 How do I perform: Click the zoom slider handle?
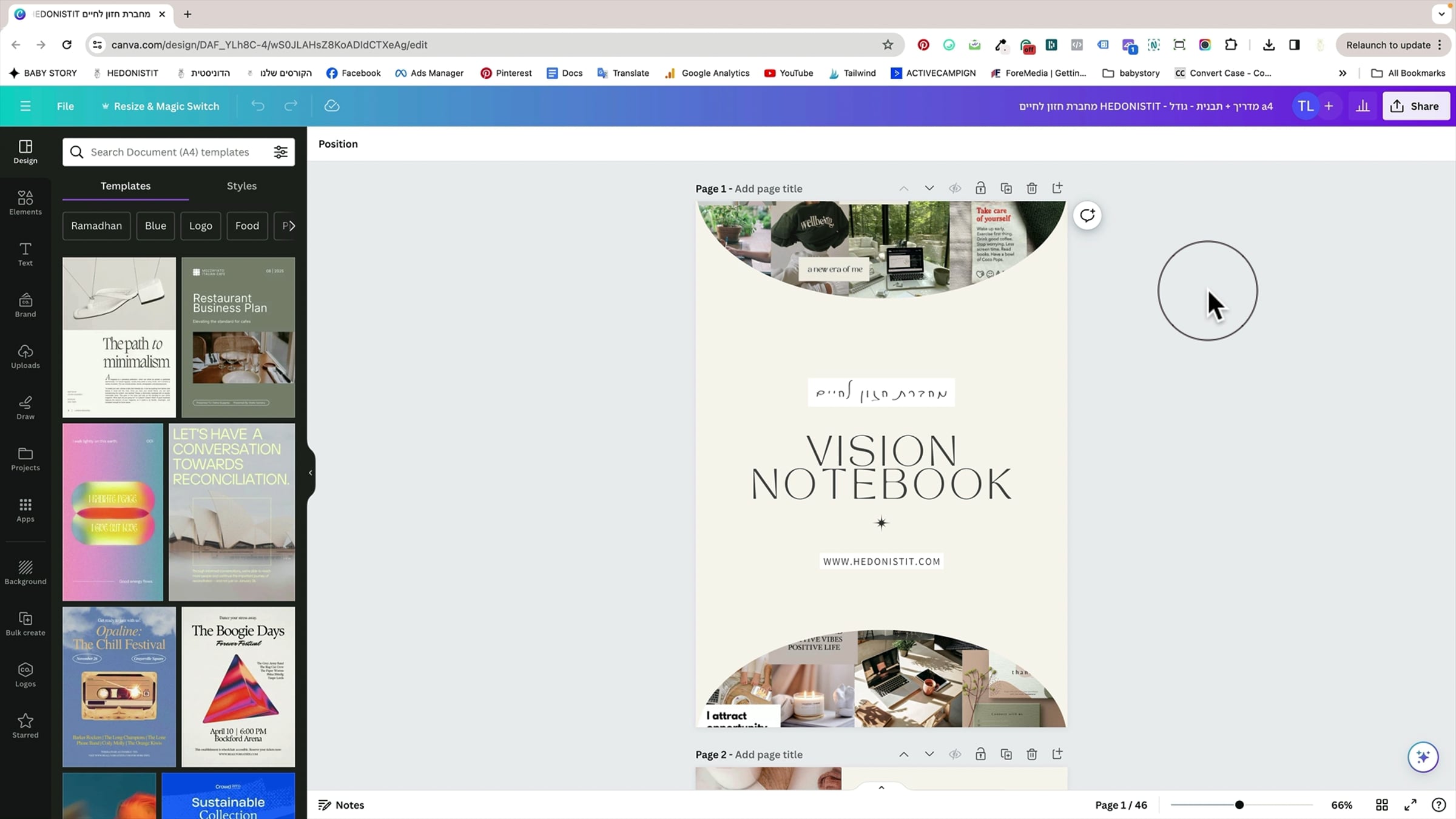pyautogui.click(x=1239, y=805)
